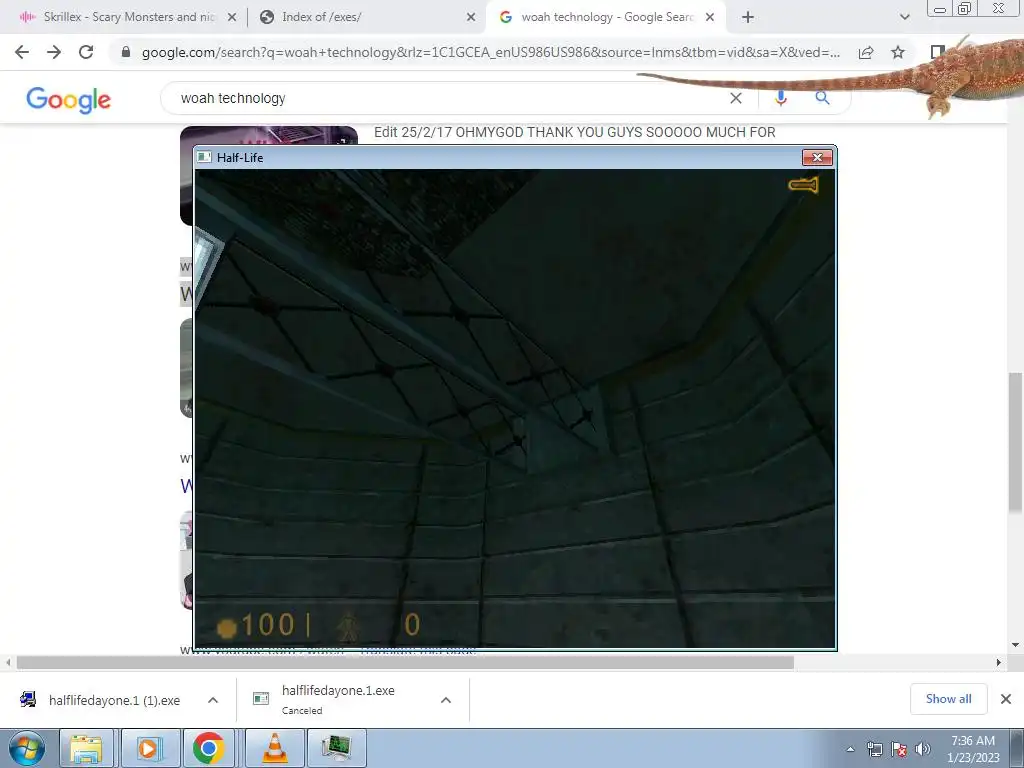Click the Chrome address bar URL
The width and height of the screenshot is (1024, 768).
click(490, 52)
